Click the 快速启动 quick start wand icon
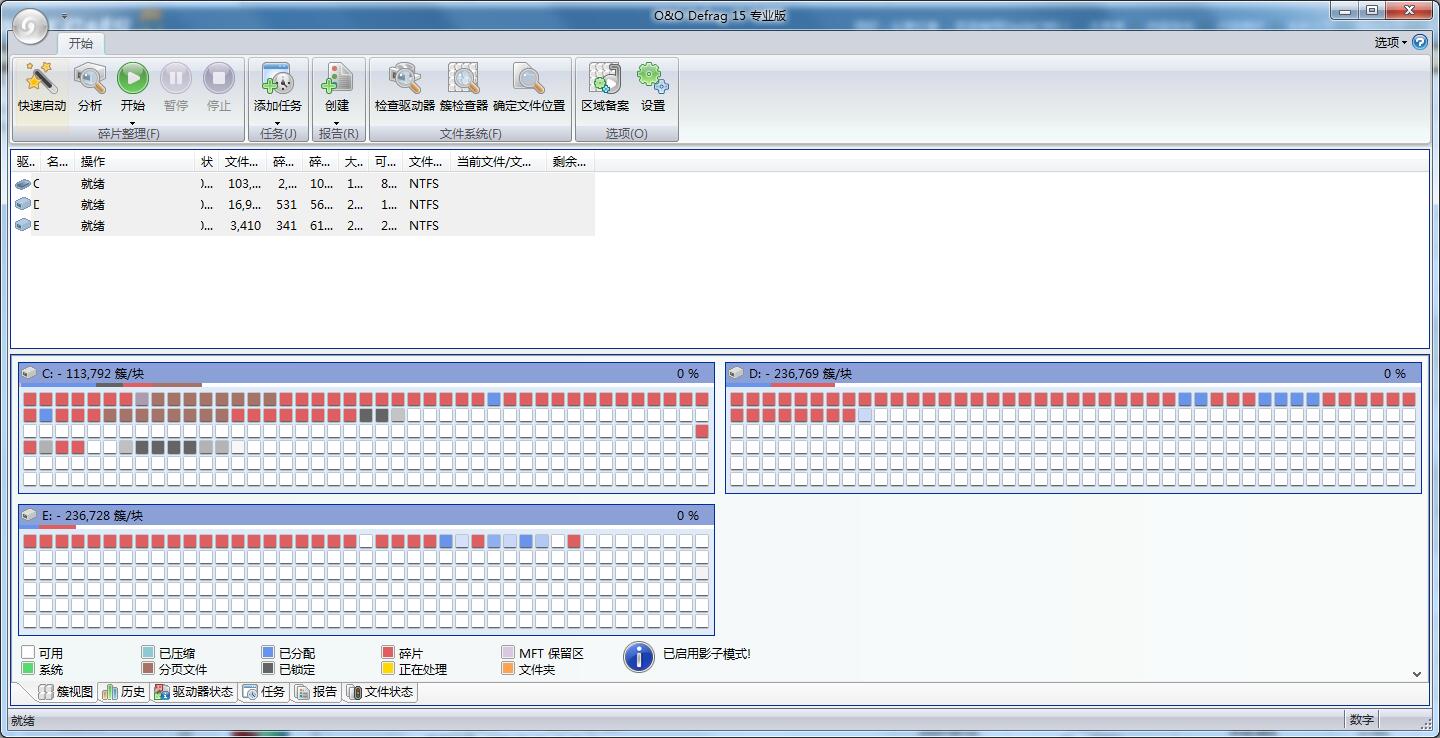Image resolution: width=1440 pixels, height=738 pixels. pos(41,79)
